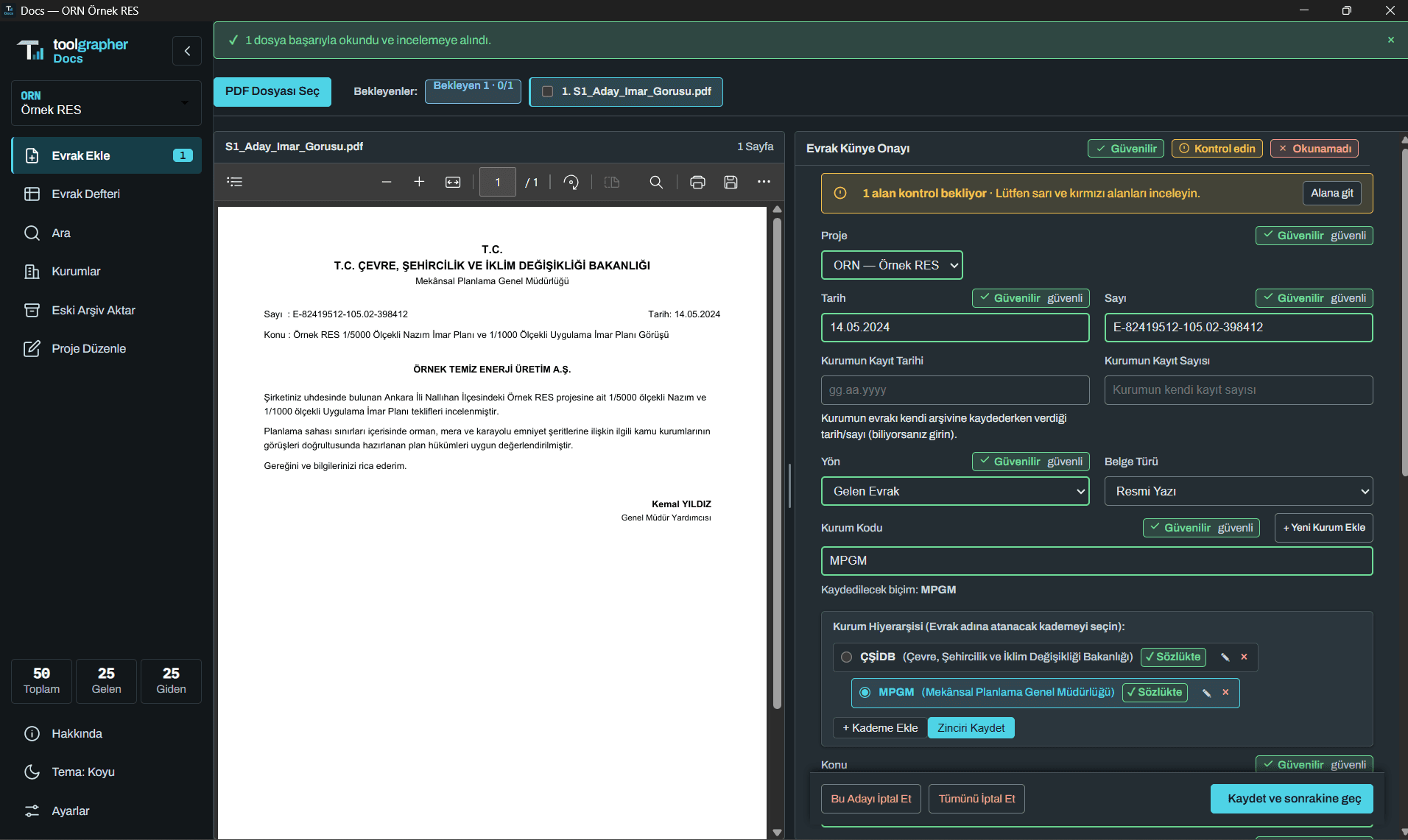Click the Kurum Kodu input MPGM
1408x840 pixels.
[1097, 560]
